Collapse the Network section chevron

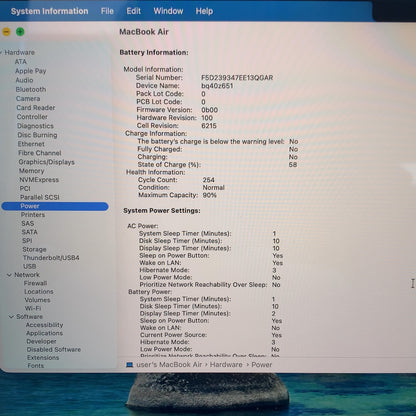[9, 275]
